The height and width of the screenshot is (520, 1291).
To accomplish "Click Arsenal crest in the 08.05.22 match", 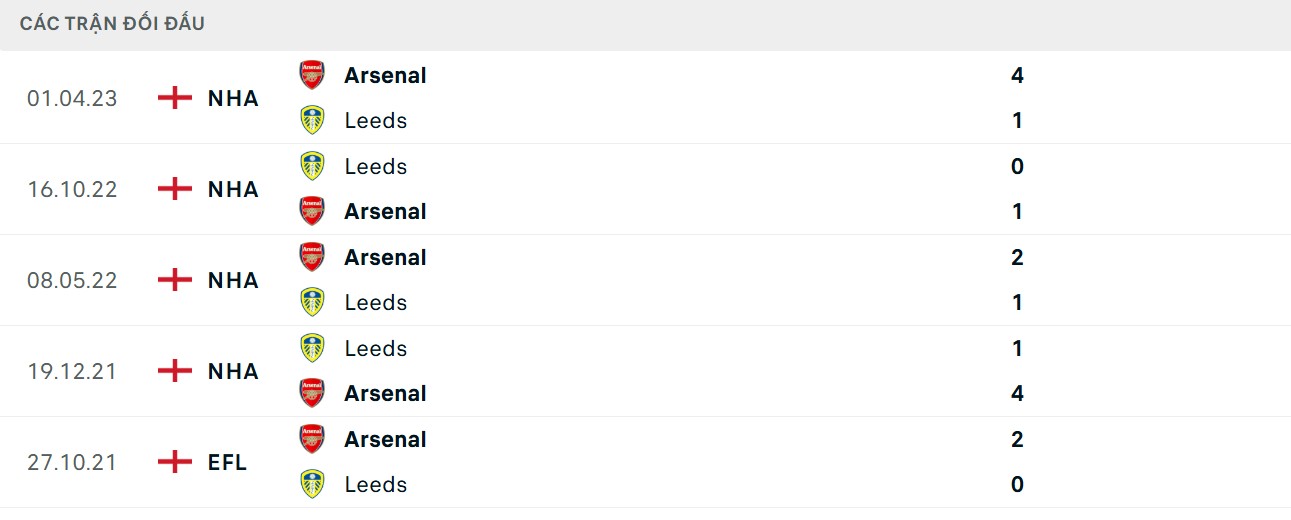I will 313,257.
